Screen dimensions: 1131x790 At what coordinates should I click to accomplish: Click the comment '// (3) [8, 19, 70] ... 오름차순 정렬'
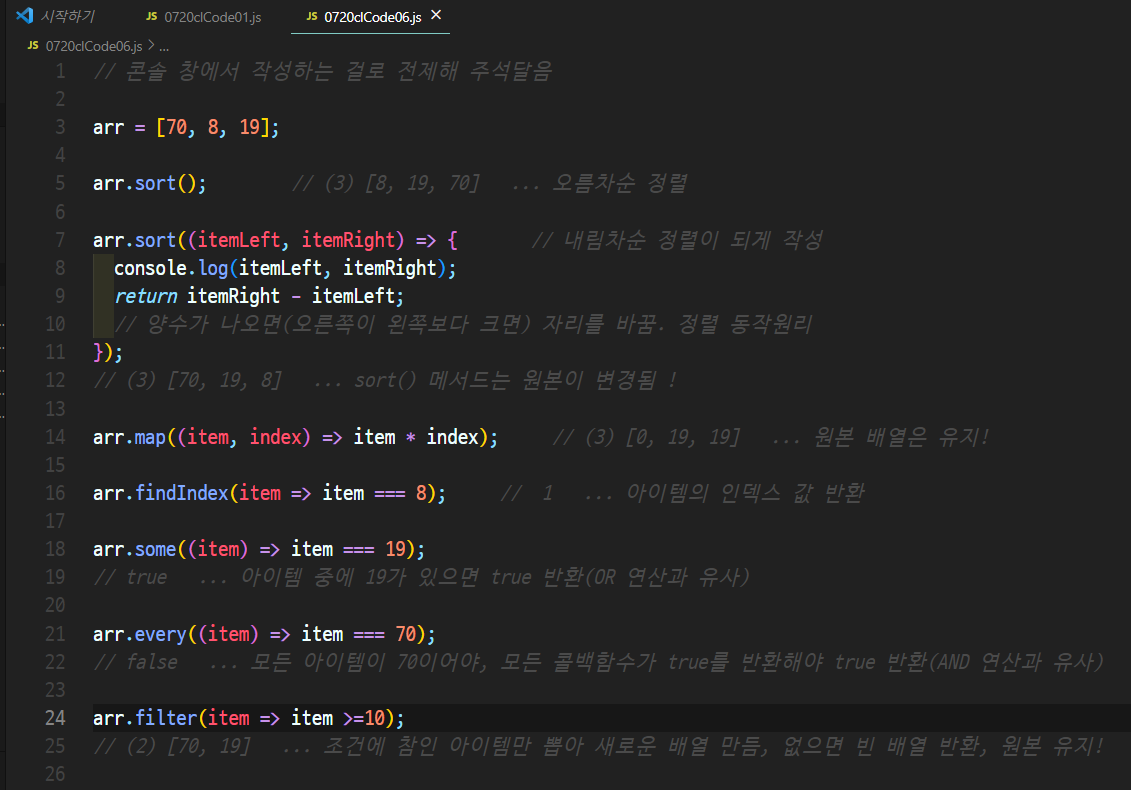click(489, 183)
